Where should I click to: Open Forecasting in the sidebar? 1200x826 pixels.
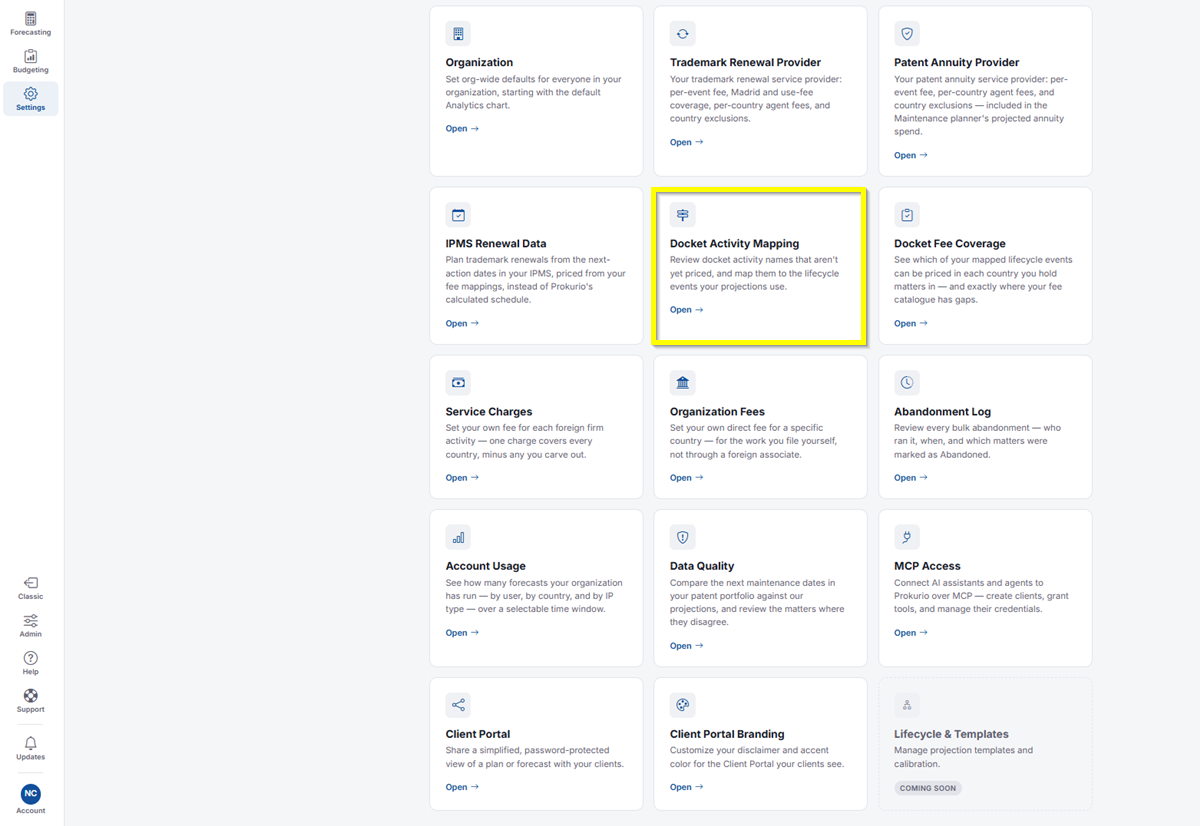30,24
